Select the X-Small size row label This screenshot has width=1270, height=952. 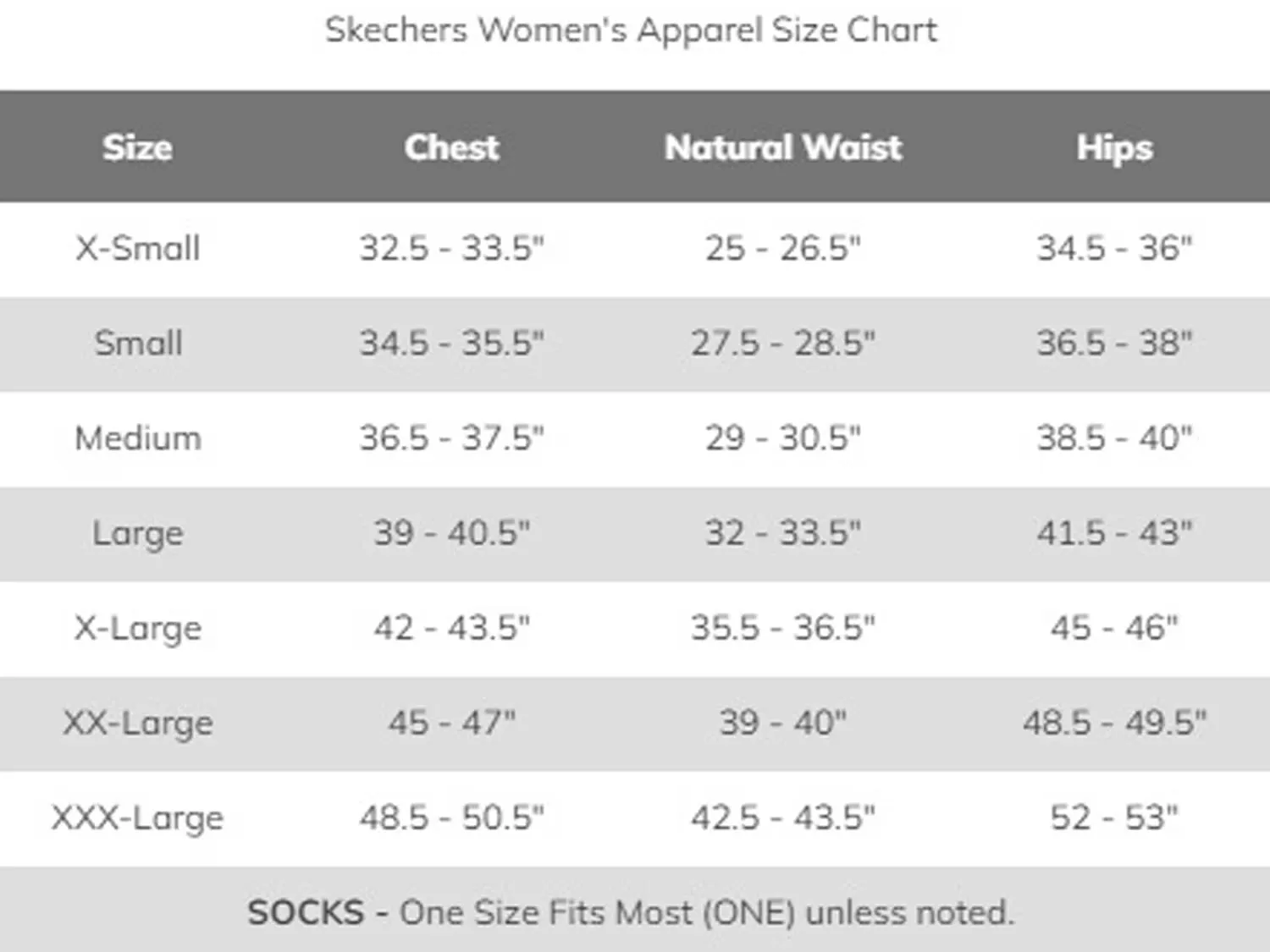click(x=138, y=249)
